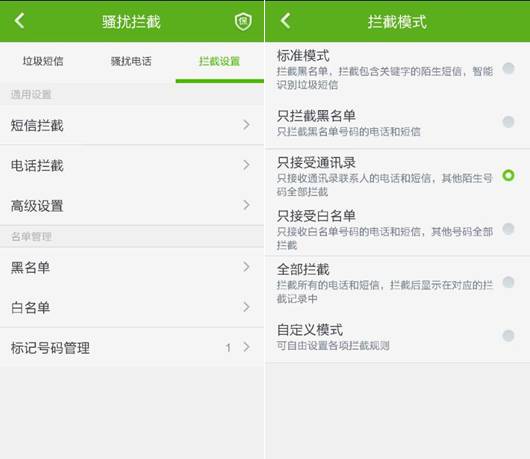Image resolution: width=530 pixels, height=459 pixels.
Task: Select the 自定义模式 radio button
Action: click(508, 336)
